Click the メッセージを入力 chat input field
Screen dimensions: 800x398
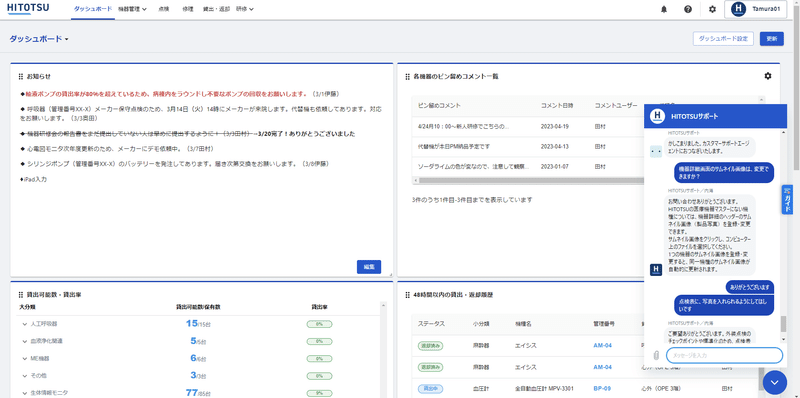pyautogui.click(x=724, y=355)
